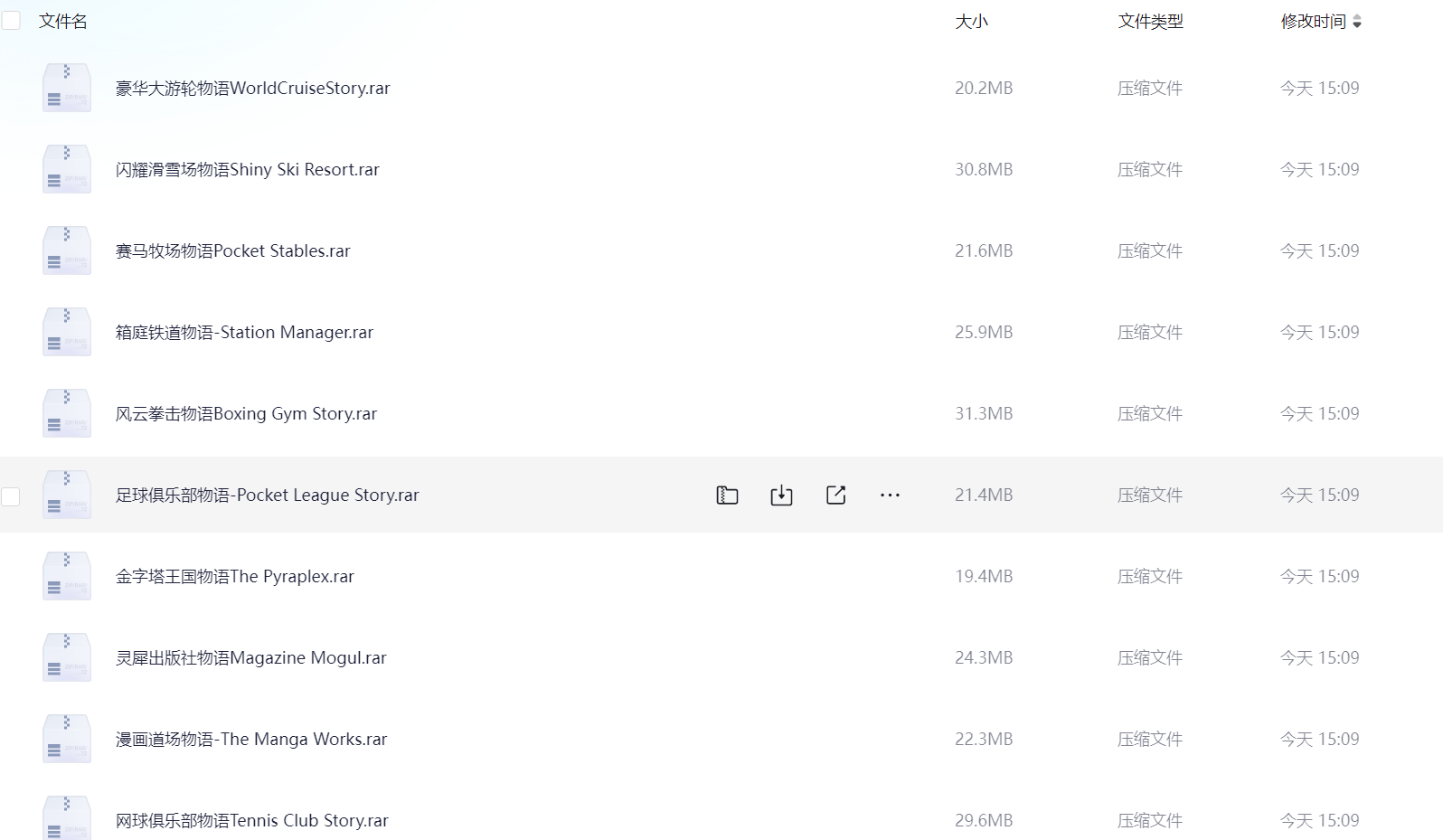
Task: Download the Pocket League Story.rar file
Action: pyautogui.click(x=781, y=495)
